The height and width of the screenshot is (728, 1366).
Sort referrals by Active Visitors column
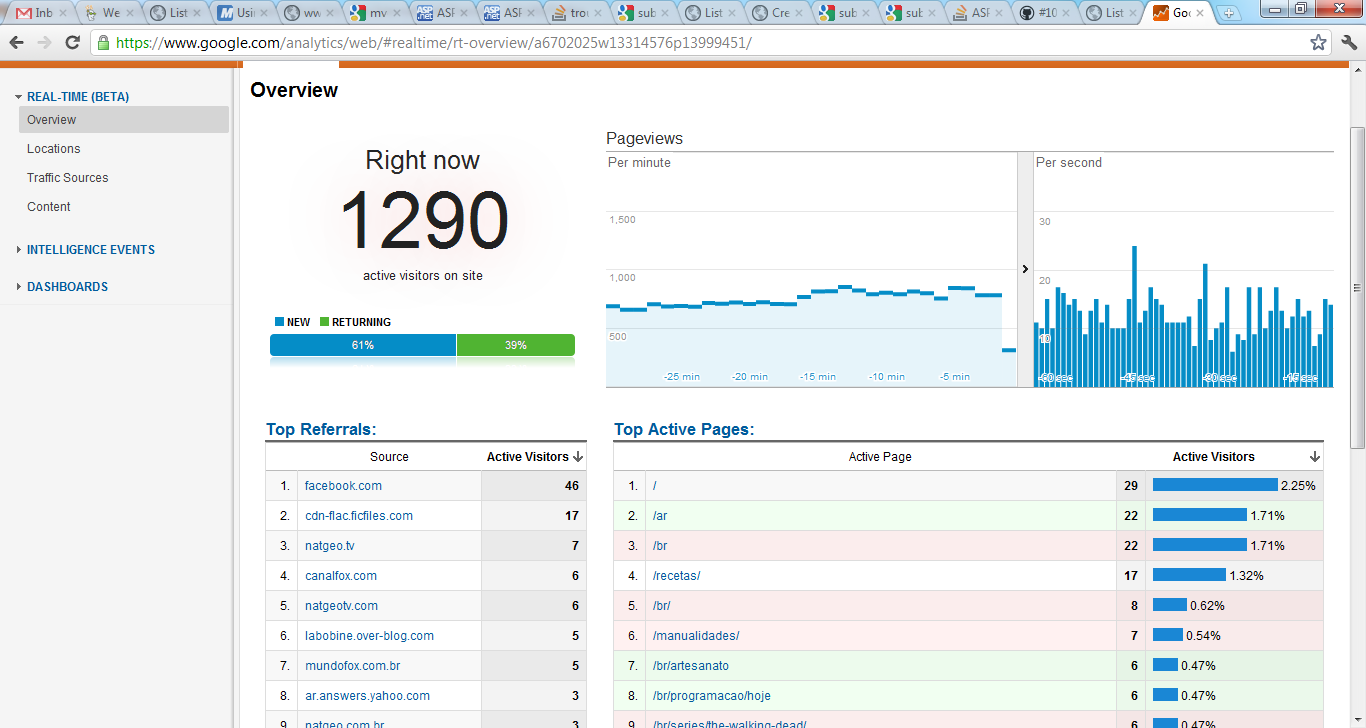[x=535, y=457]
